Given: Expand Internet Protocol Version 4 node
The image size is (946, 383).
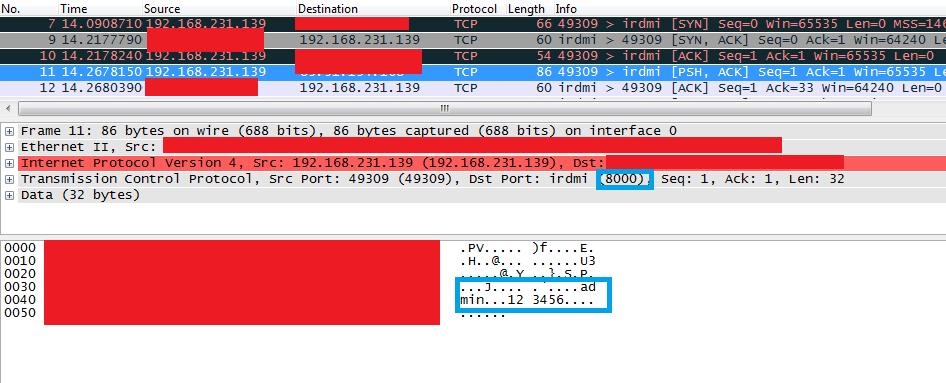Looking at the screenshot, I should (x=9, y=163).
